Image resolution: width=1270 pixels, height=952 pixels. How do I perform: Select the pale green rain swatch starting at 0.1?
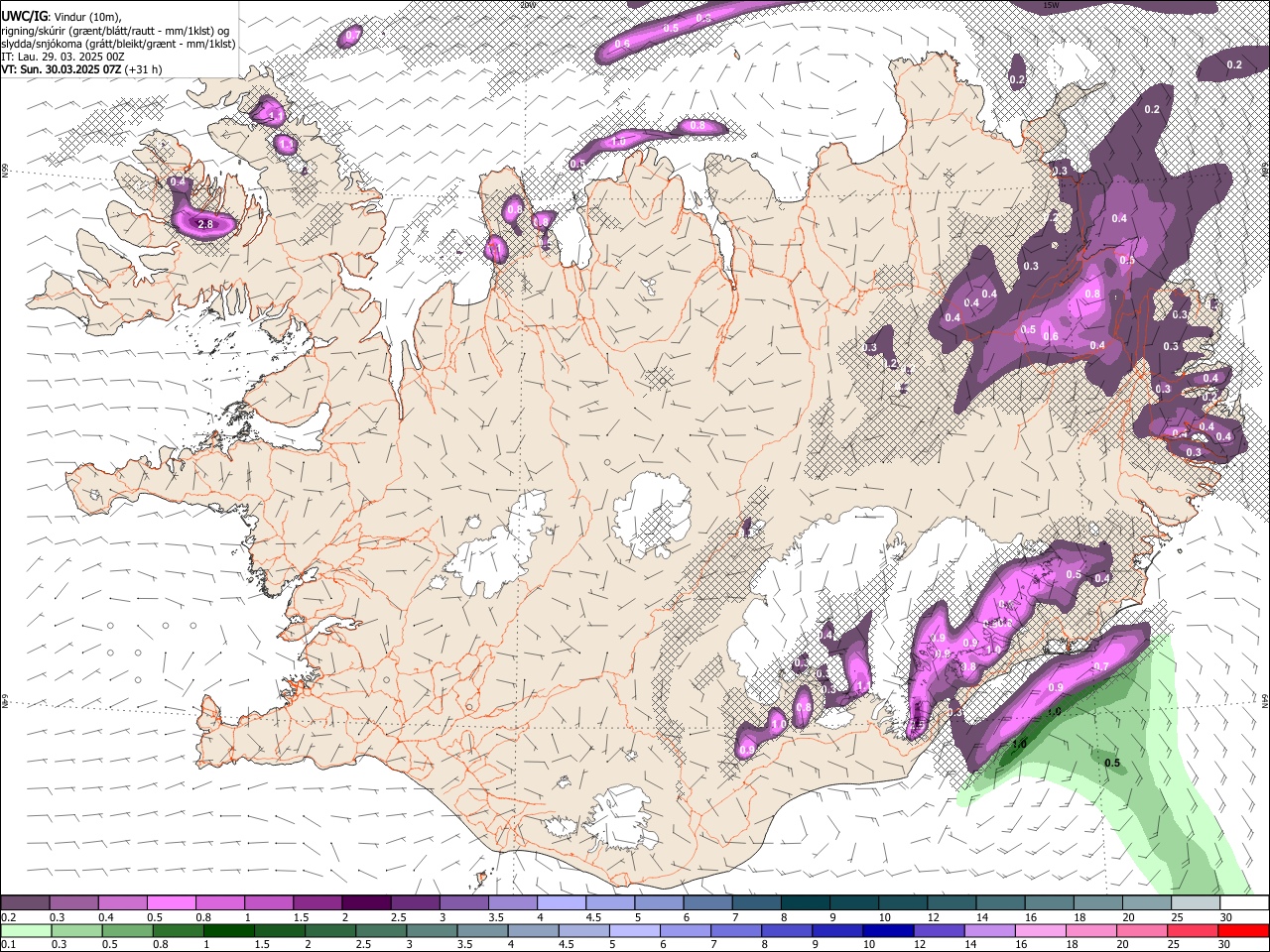point(26,930)
